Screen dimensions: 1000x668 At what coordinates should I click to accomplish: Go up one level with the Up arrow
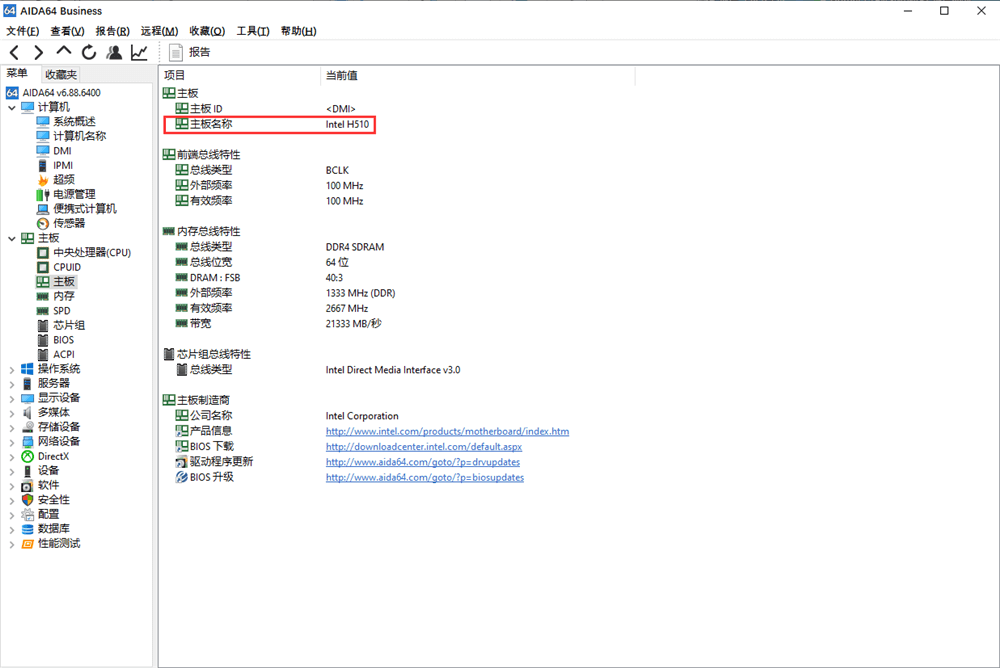[64, 51]
